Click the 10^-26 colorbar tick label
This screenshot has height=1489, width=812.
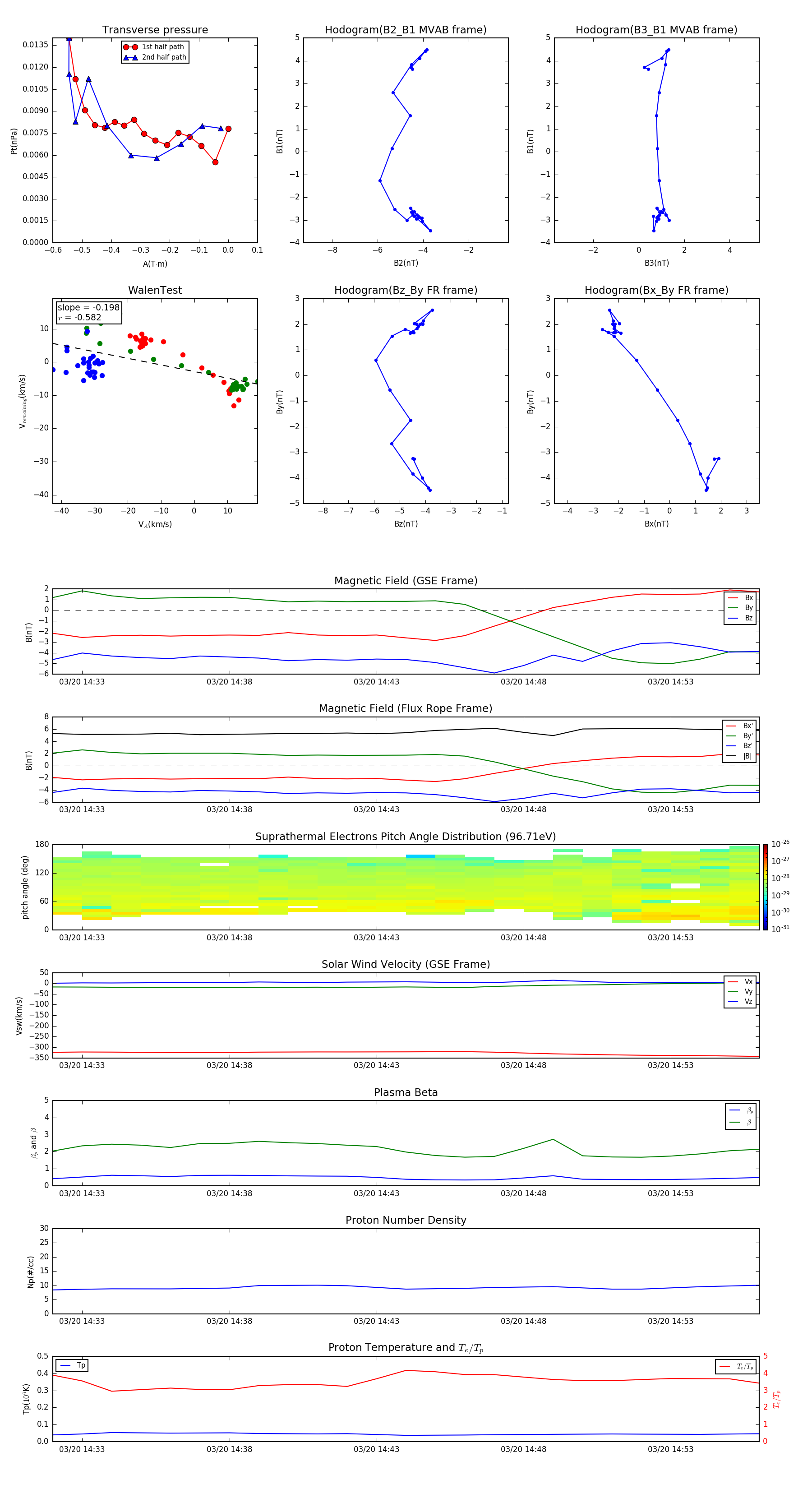[780, 845]
